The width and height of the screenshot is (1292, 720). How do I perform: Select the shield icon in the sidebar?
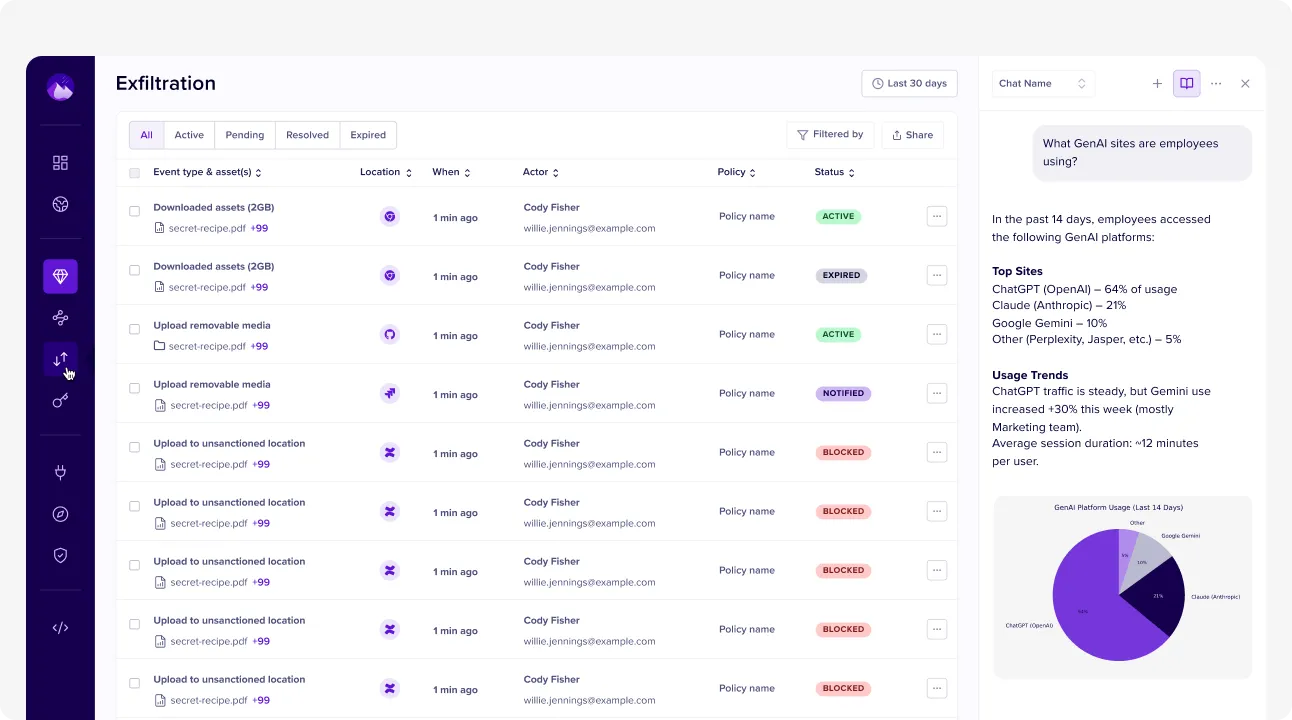tap(60, 555)
